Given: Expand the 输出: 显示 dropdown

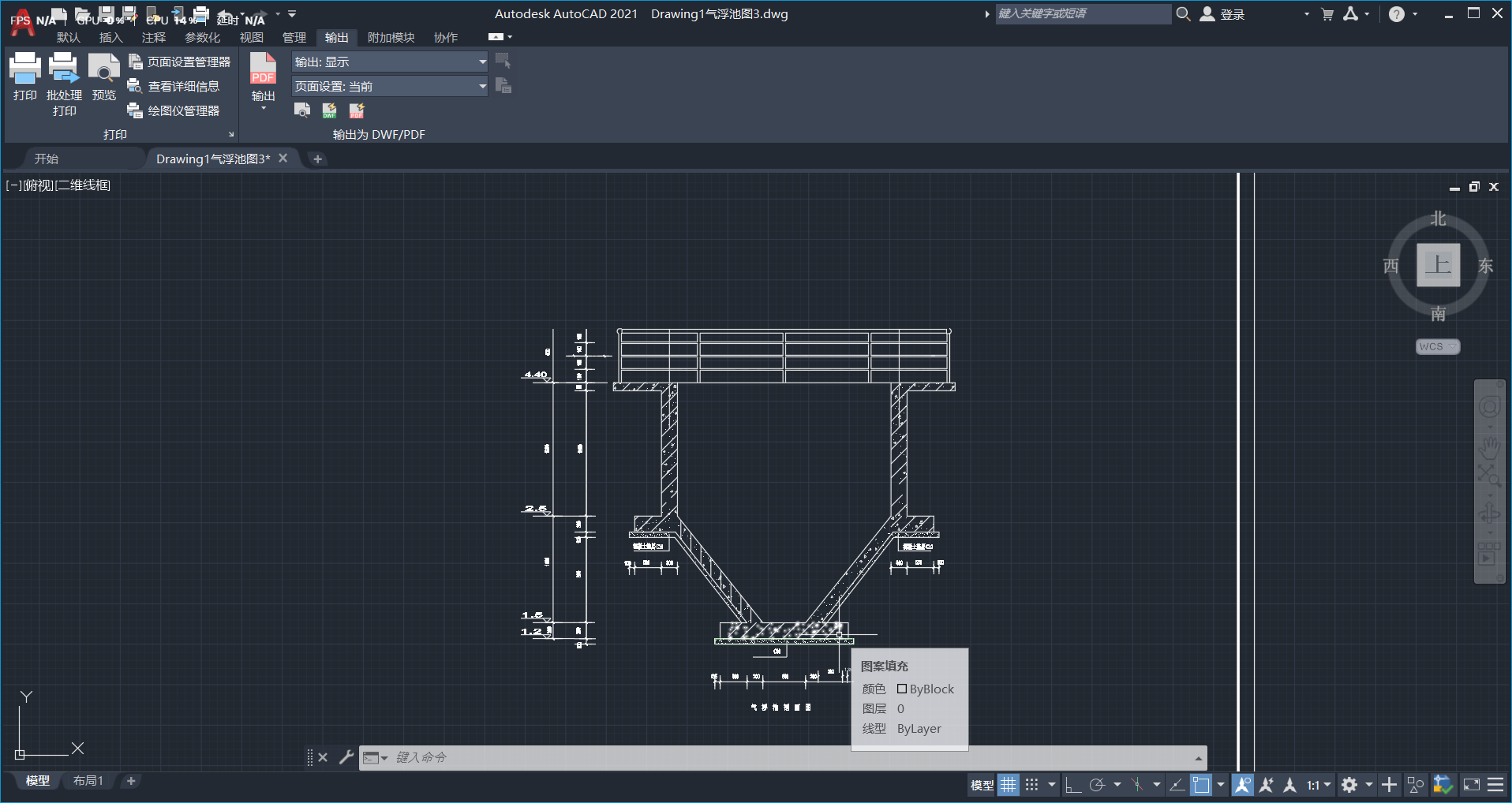Looking at the screenshot, I should (x=482, y=62).
